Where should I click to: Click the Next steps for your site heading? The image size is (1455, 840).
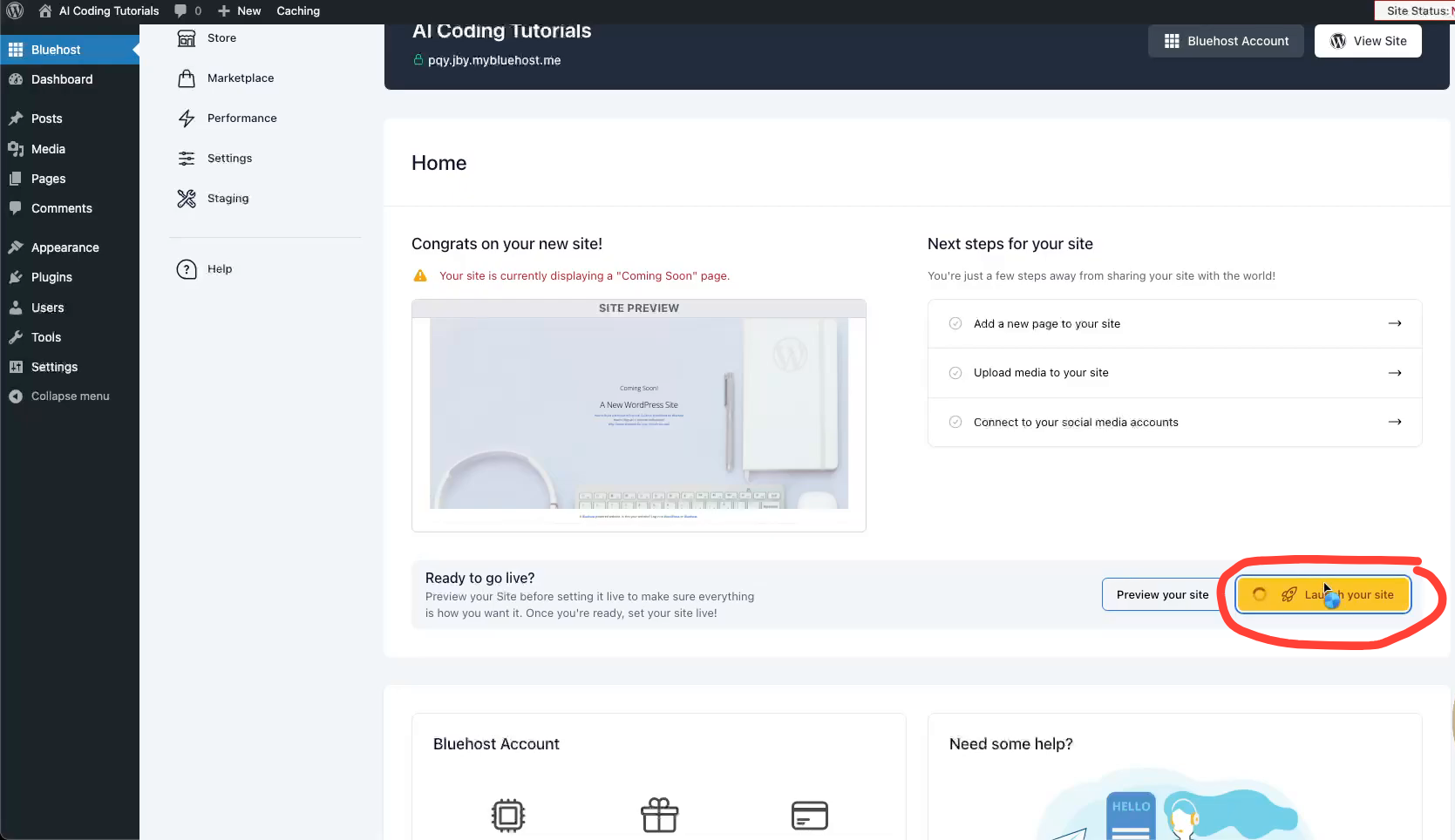click(x=1010, y=245)
